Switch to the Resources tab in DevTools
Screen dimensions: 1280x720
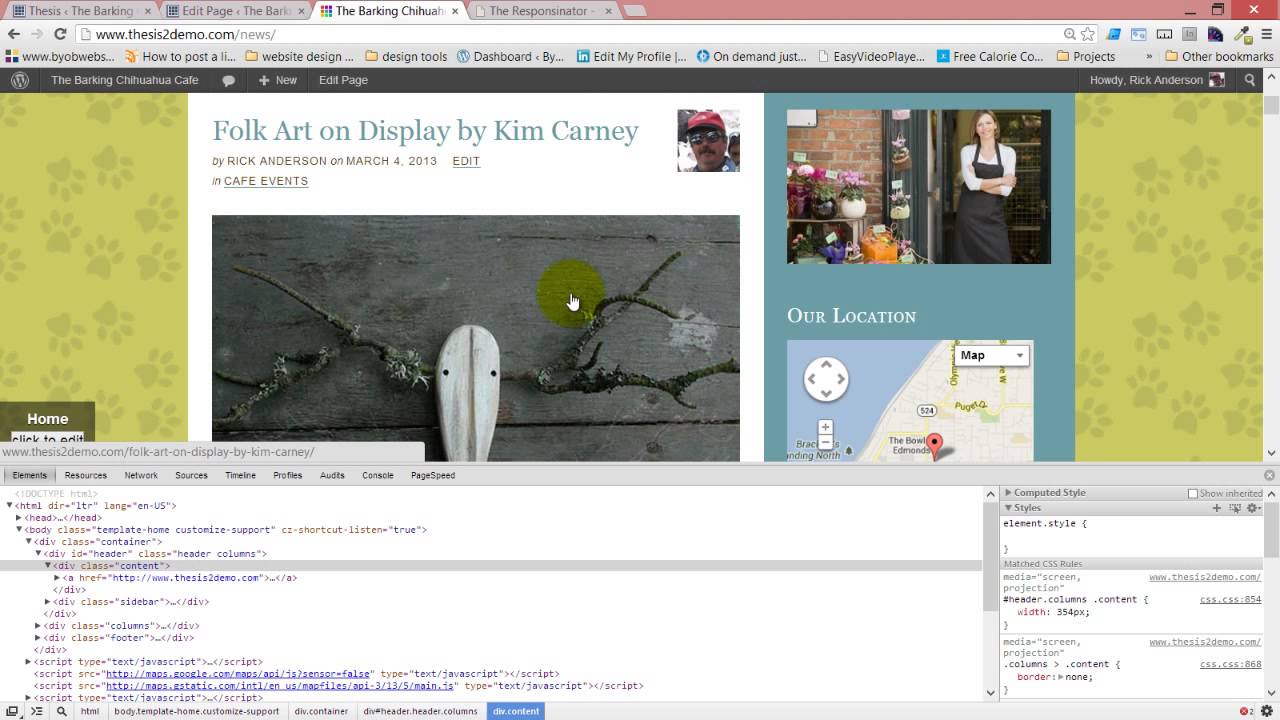[86, 475]
